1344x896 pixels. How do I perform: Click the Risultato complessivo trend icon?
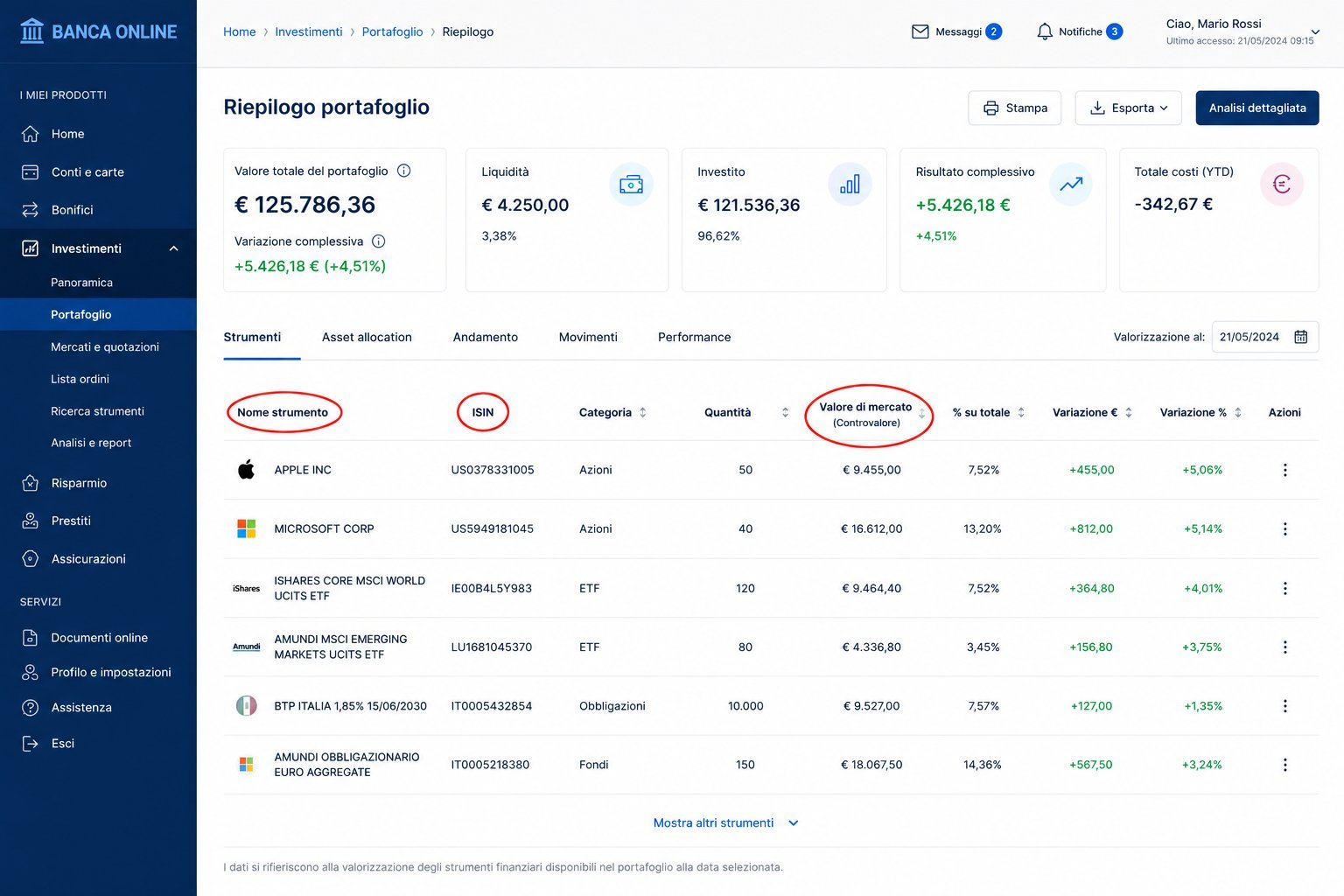pos(1071,185)
